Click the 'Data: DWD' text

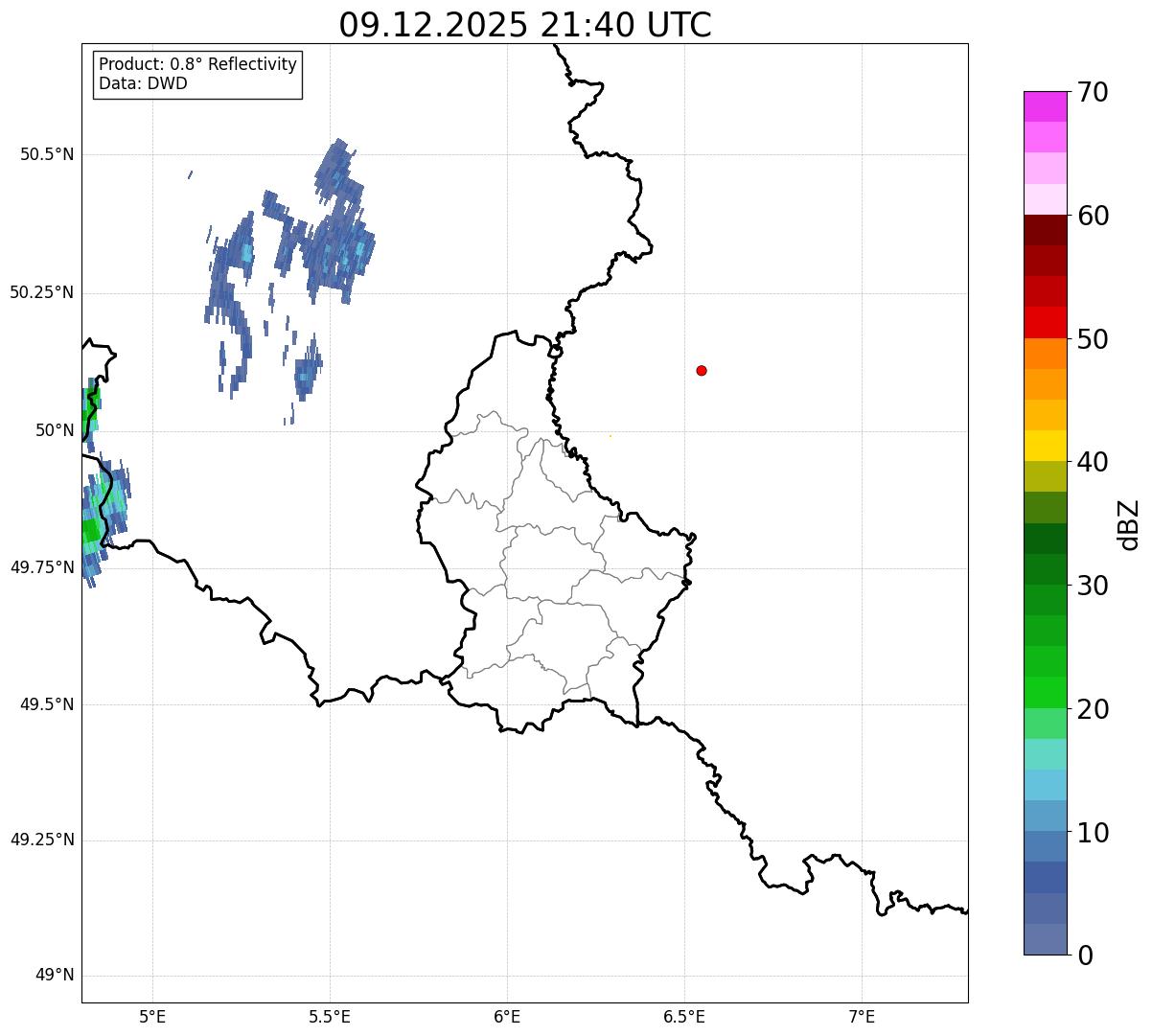(x=144, y=83)
